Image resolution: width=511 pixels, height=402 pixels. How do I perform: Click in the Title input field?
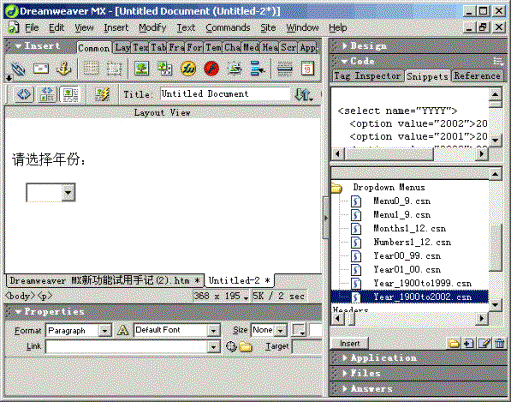(225, 94)
